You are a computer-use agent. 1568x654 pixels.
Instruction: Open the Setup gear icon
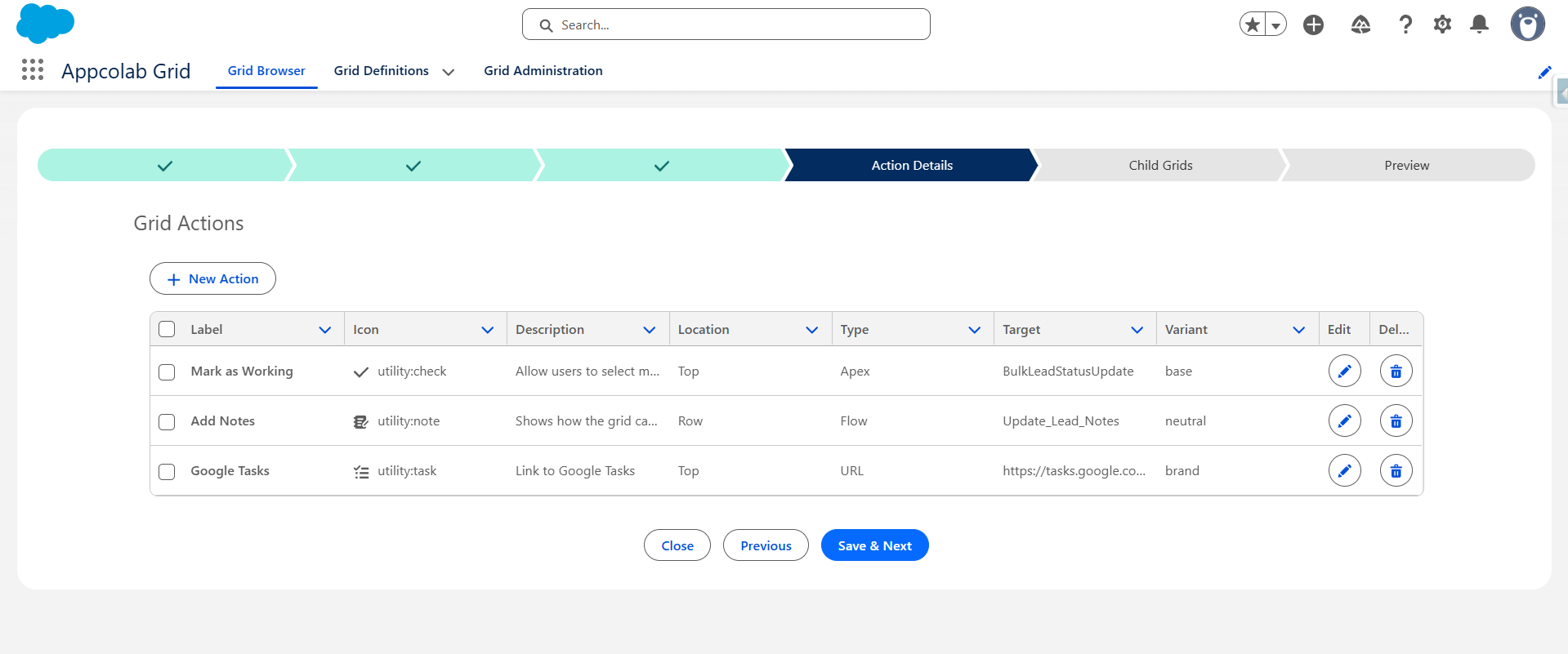[1443, 24]
